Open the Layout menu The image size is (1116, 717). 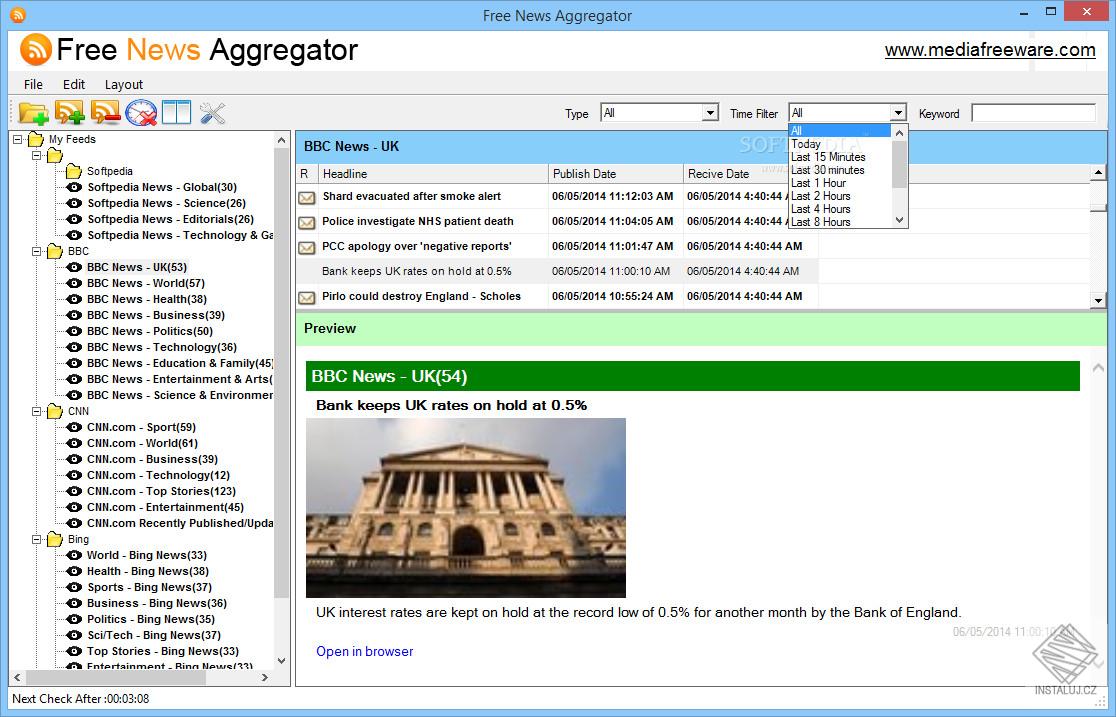(x=124, y=84)
